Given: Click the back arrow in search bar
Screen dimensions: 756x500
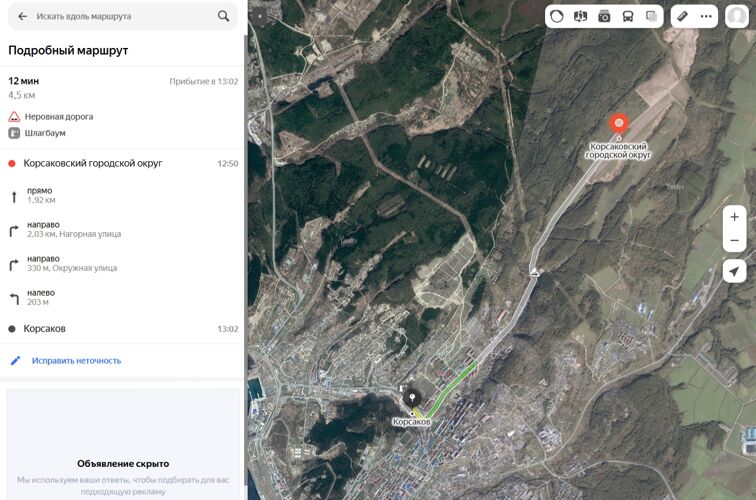Looking at the screenshot, I should 22,17.
